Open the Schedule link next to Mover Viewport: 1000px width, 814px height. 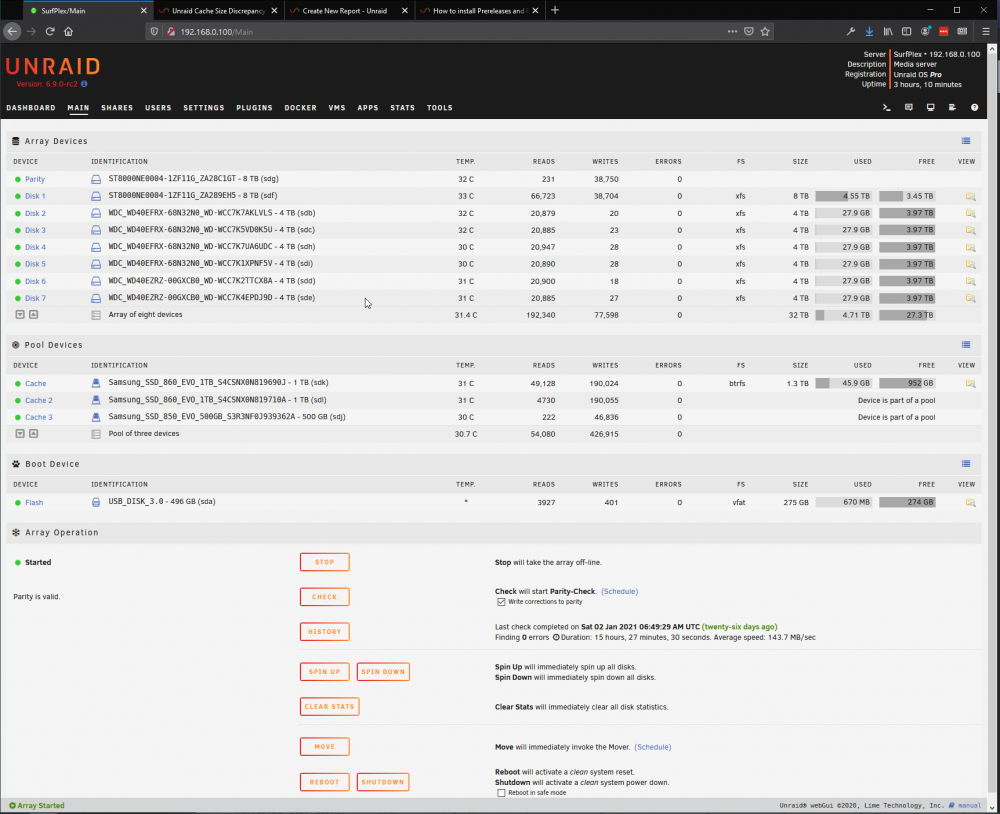[x=652, y=747]
